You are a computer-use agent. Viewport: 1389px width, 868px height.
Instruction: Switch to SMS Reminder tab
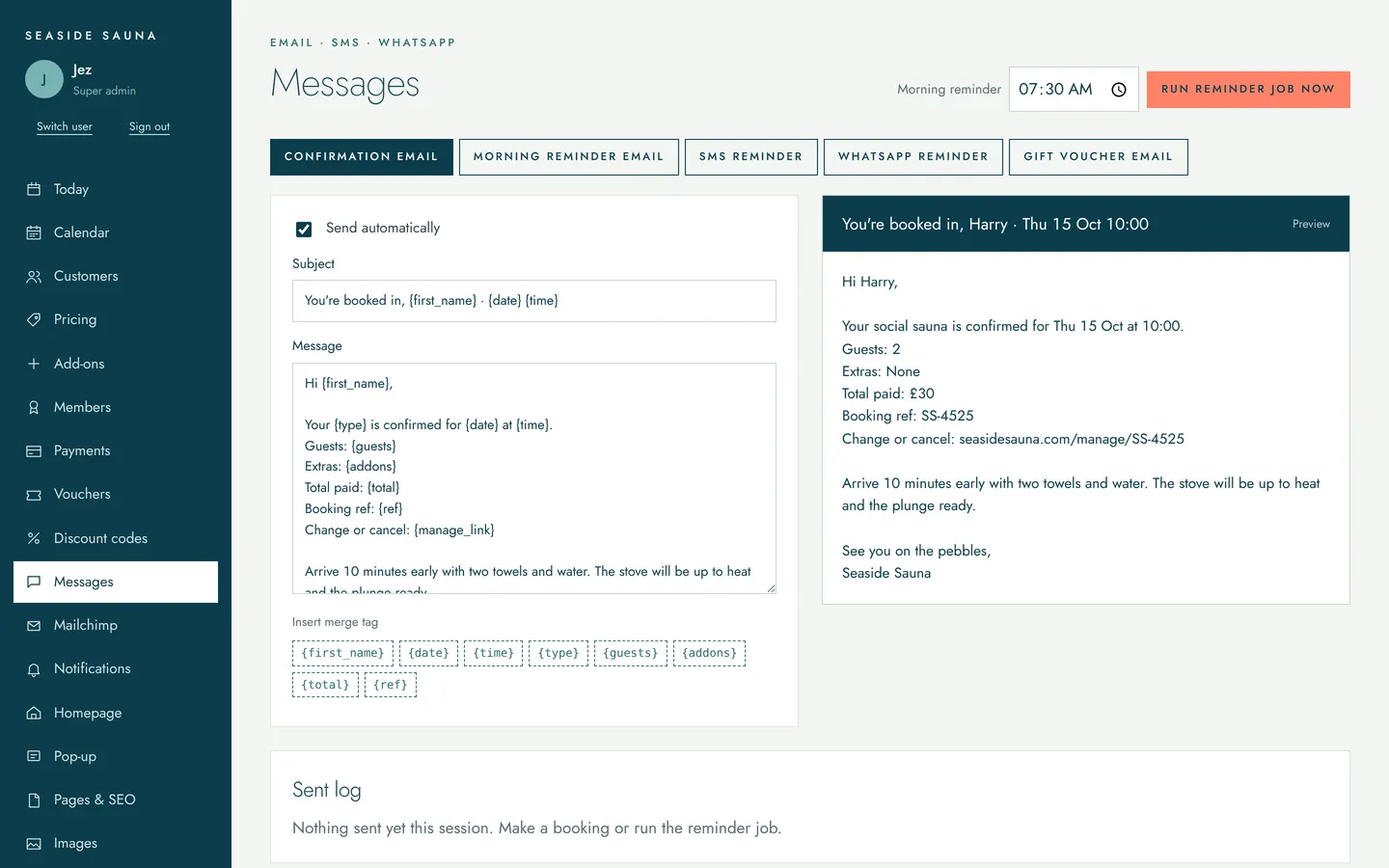click(751, 157)
